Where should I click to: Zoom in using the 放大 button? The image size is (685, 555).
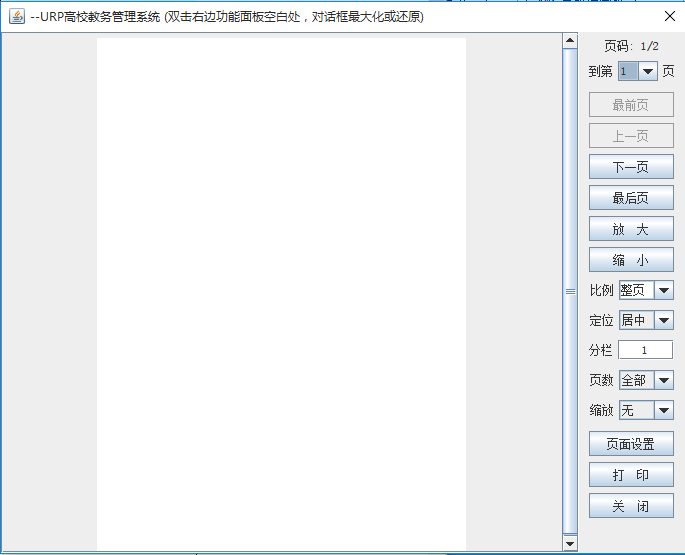631,229
